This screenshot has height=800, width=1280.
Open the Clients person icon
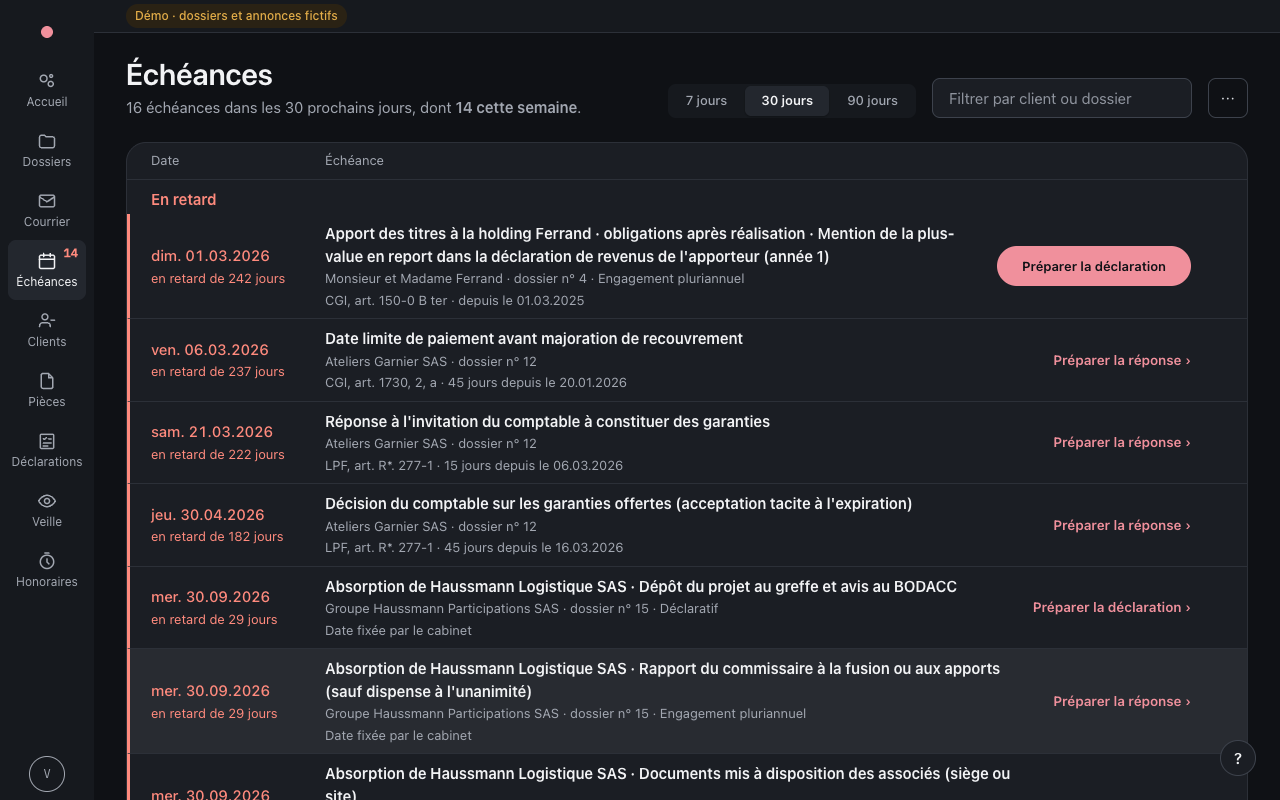[x=47, y=321]
